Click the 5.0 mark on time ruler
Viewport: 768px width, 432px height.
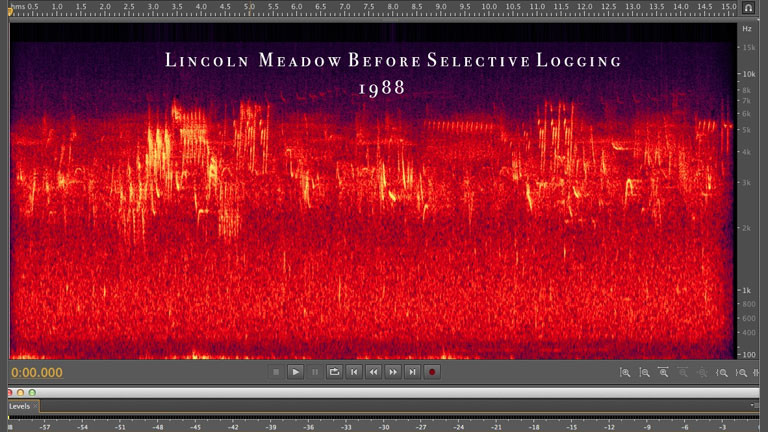click(x=249, y=6)
